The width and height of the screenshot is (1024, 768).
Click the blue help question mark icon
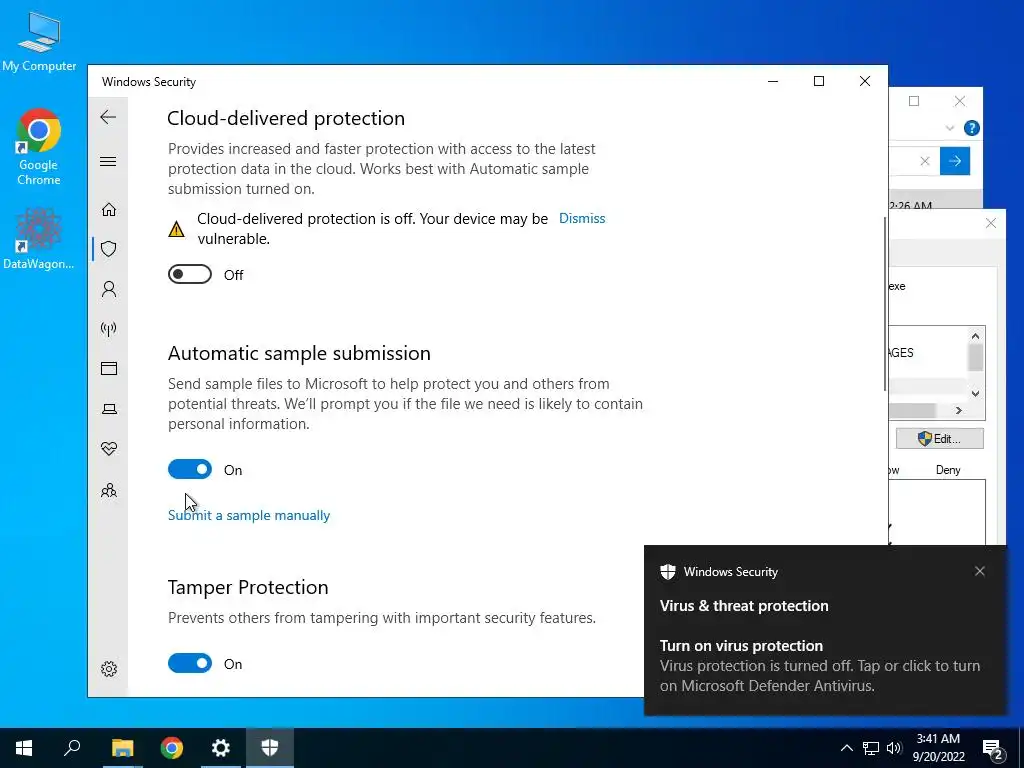pos(972,128)
